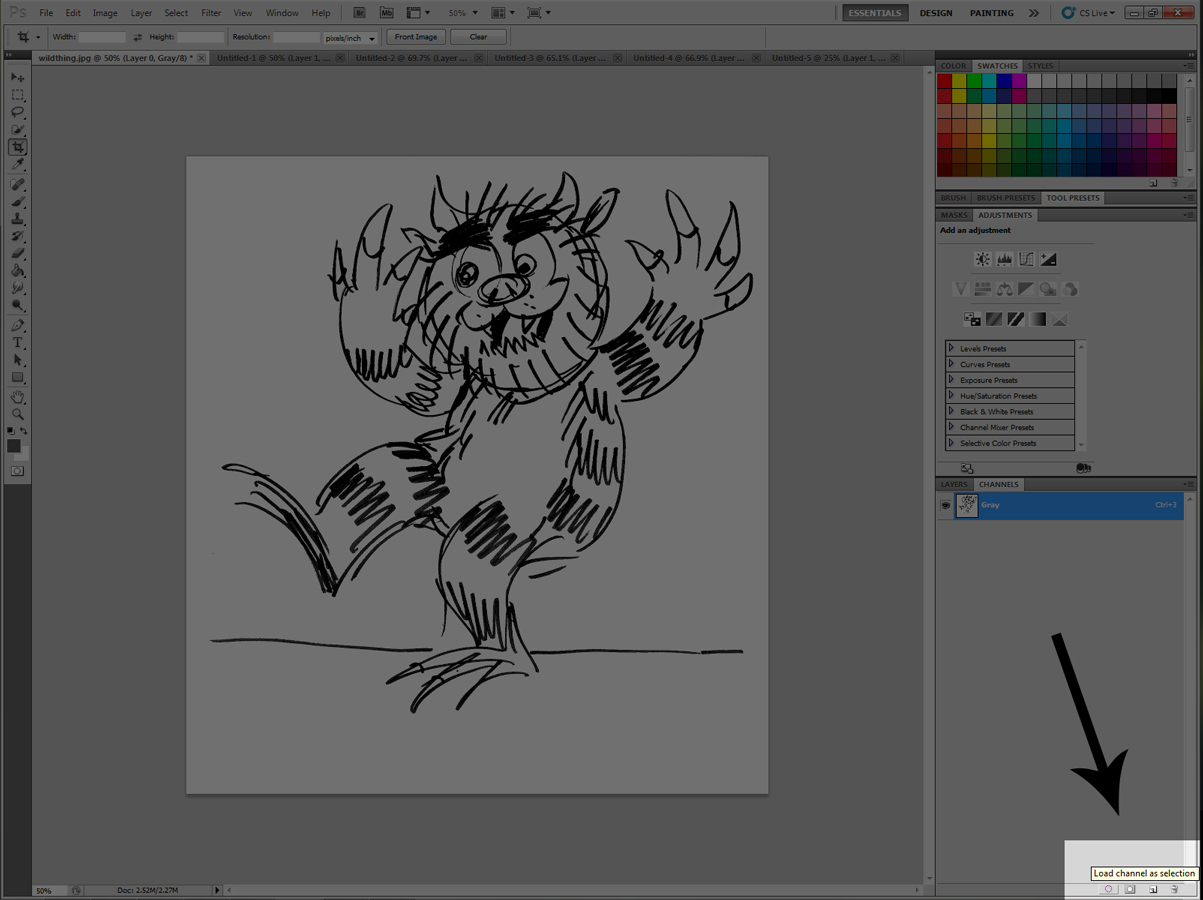1203x900 pixels.
Task: Add a Gradient Map adjustment
Action: (x=1038, y=319)
